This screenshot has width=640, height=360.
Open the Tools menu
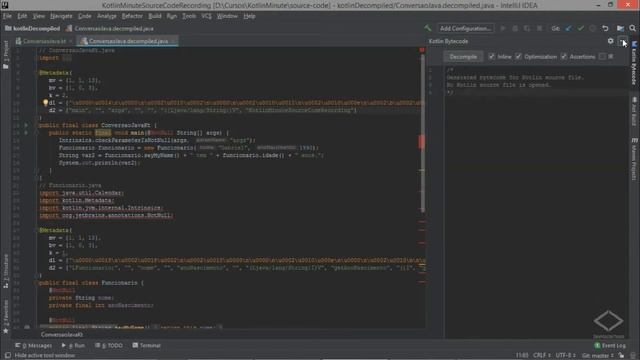(189, 16)
